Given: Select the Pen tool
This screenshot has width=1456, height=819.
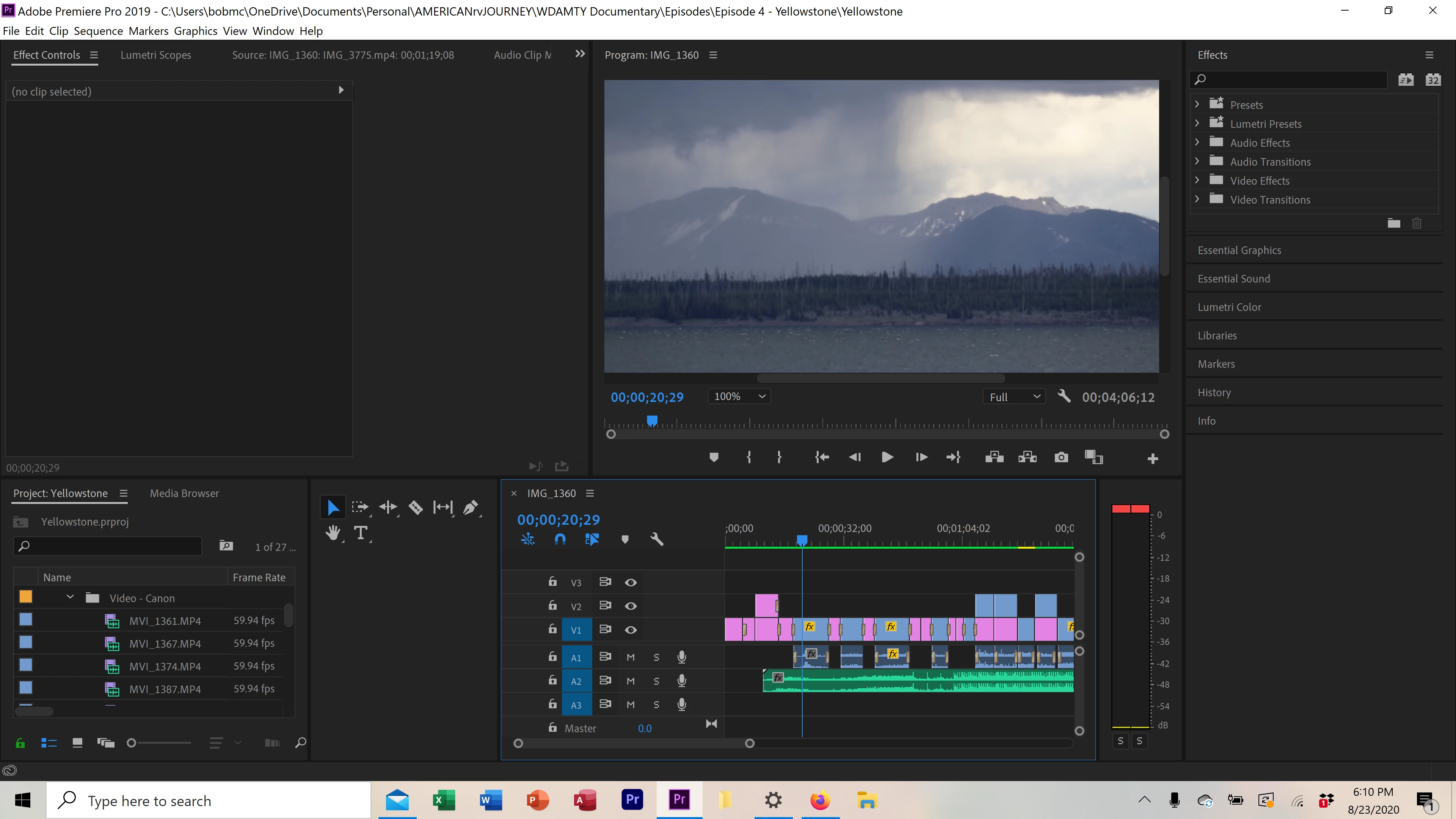Looking at the screenshot, I should click(470, 508).
